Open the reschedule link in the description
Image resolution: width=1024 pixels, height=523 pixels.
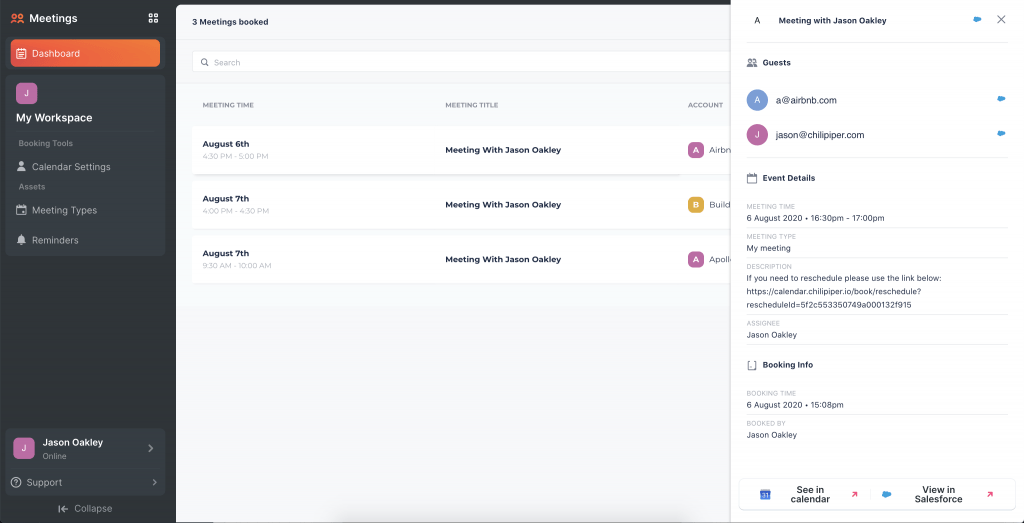point(833,298)
